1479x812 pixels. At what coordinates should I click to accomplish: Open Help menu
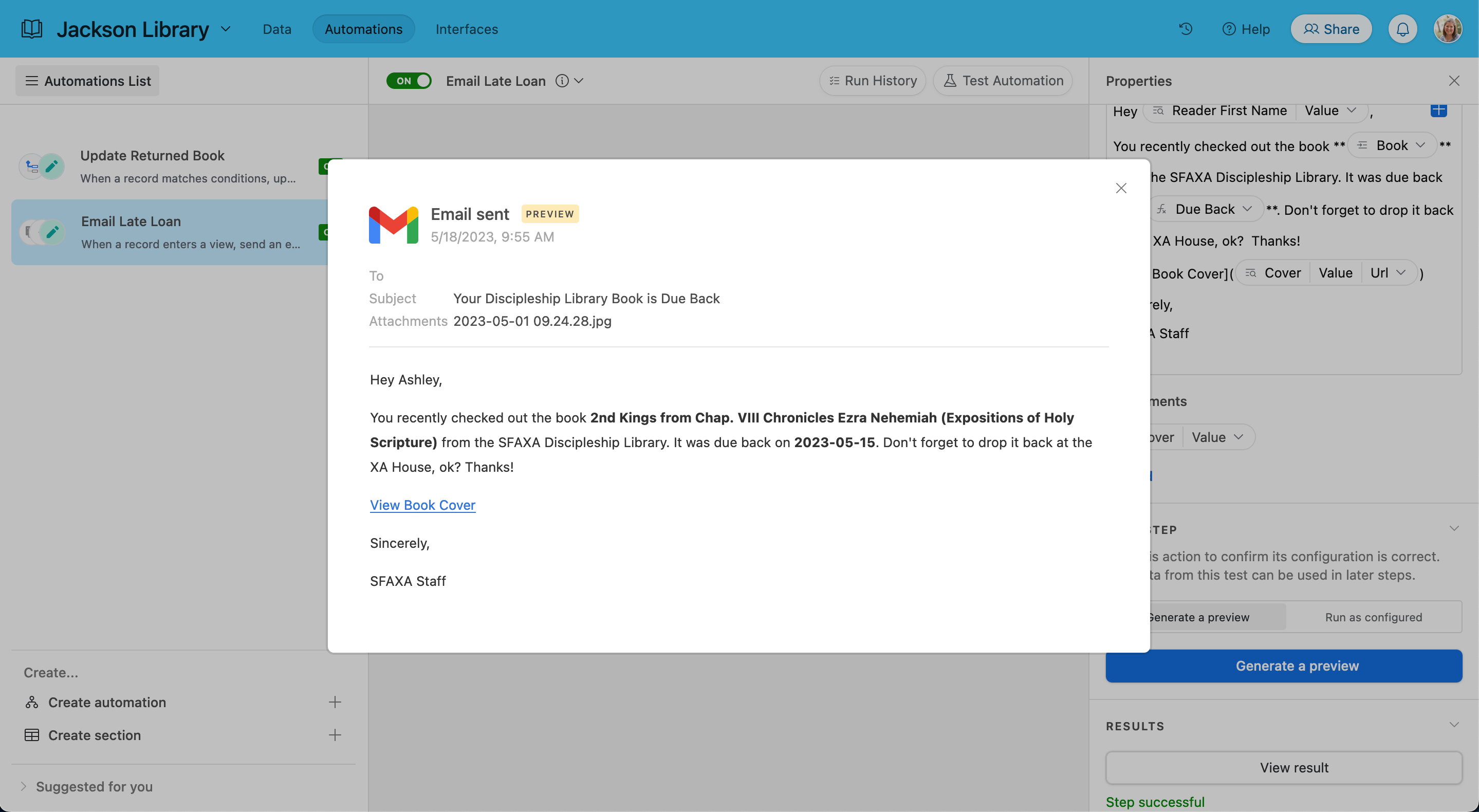(1245, 29)
